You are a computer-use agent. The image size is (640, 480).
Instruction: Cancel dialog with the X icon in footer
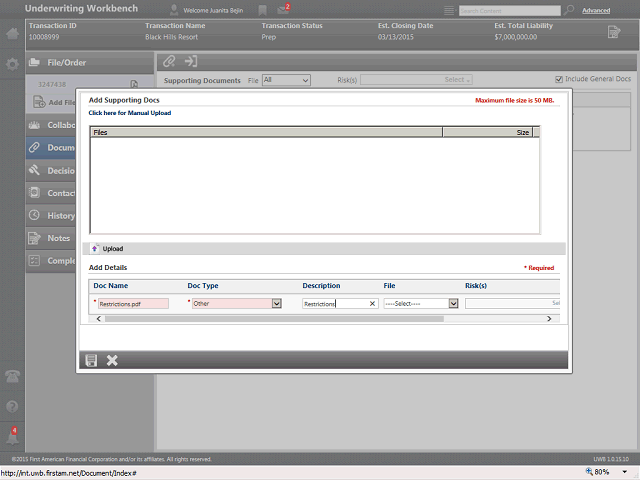pos(112,360)
